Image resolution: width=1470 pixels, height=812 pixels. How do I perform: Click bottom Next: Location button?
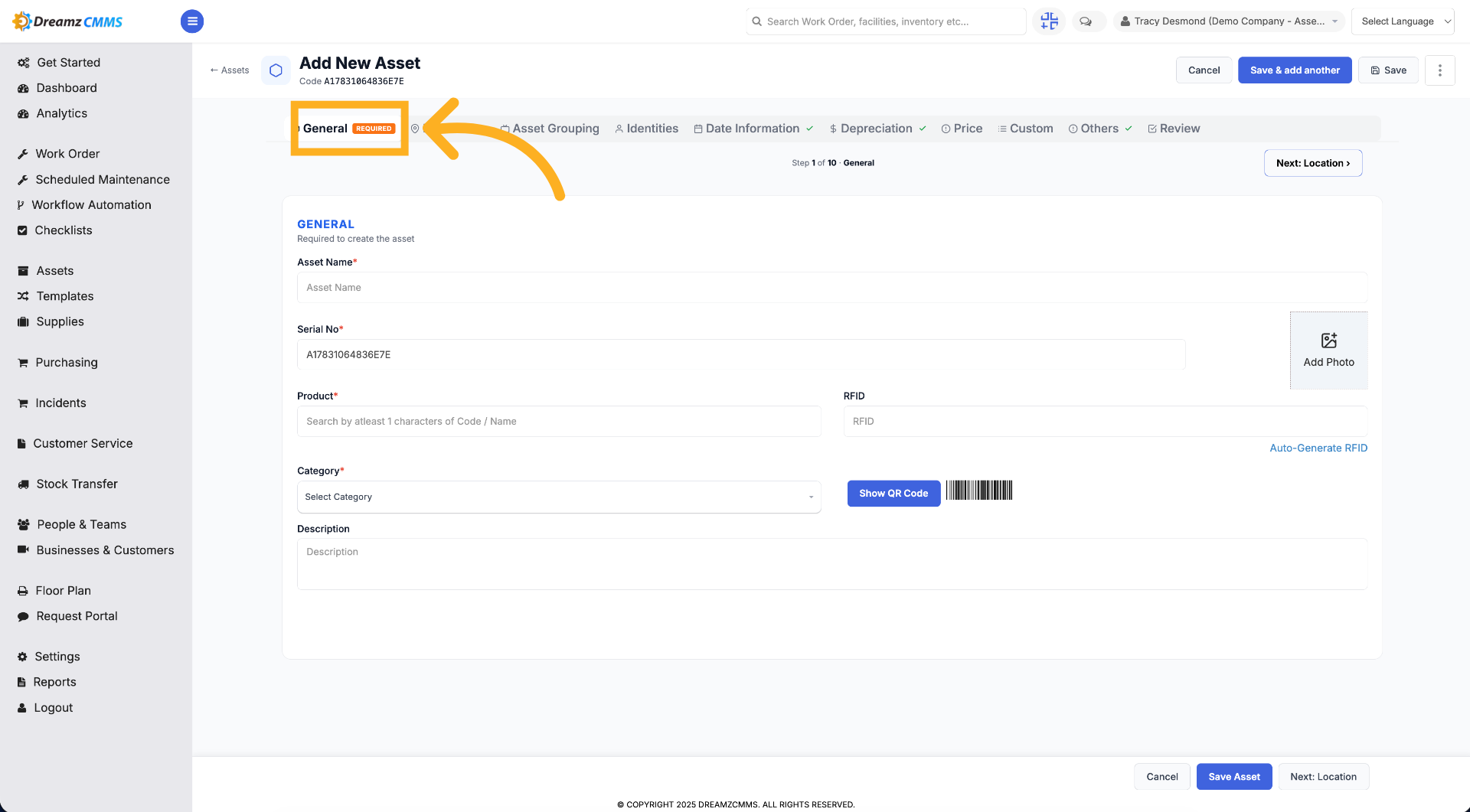coord(1323,777)
